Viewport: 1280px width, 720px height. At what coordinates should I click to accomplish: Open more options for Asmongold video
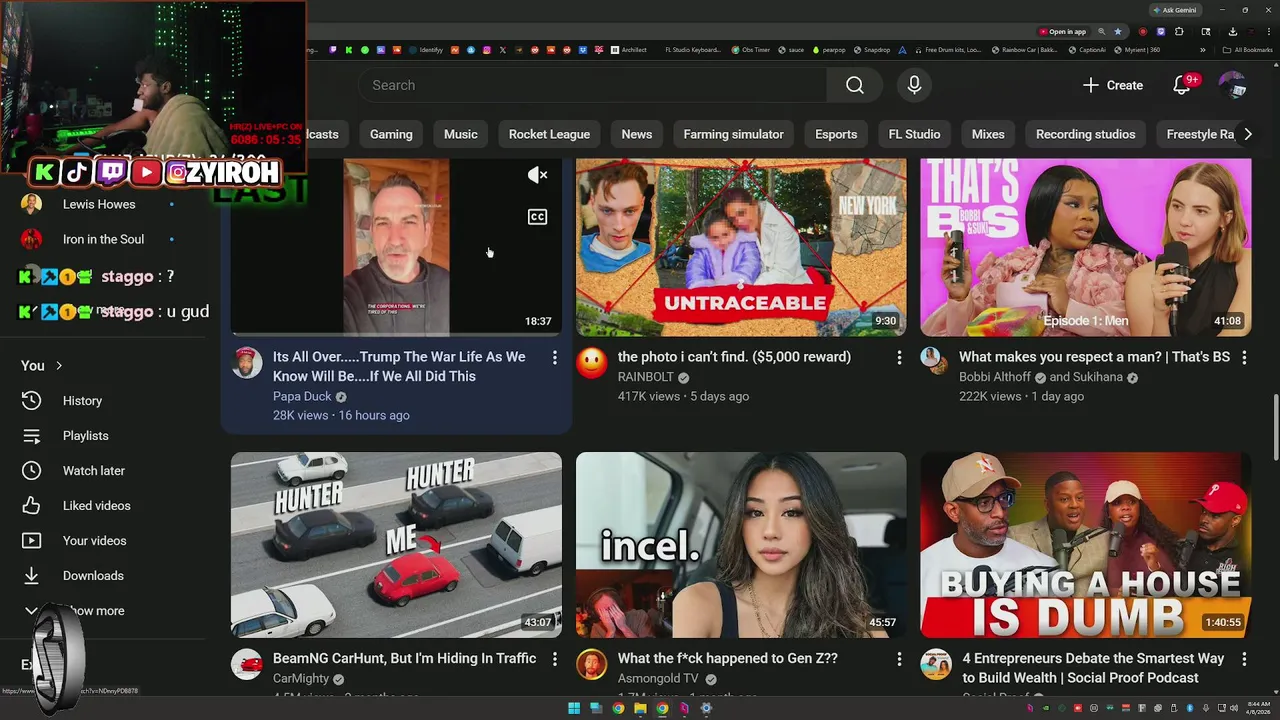899,660
